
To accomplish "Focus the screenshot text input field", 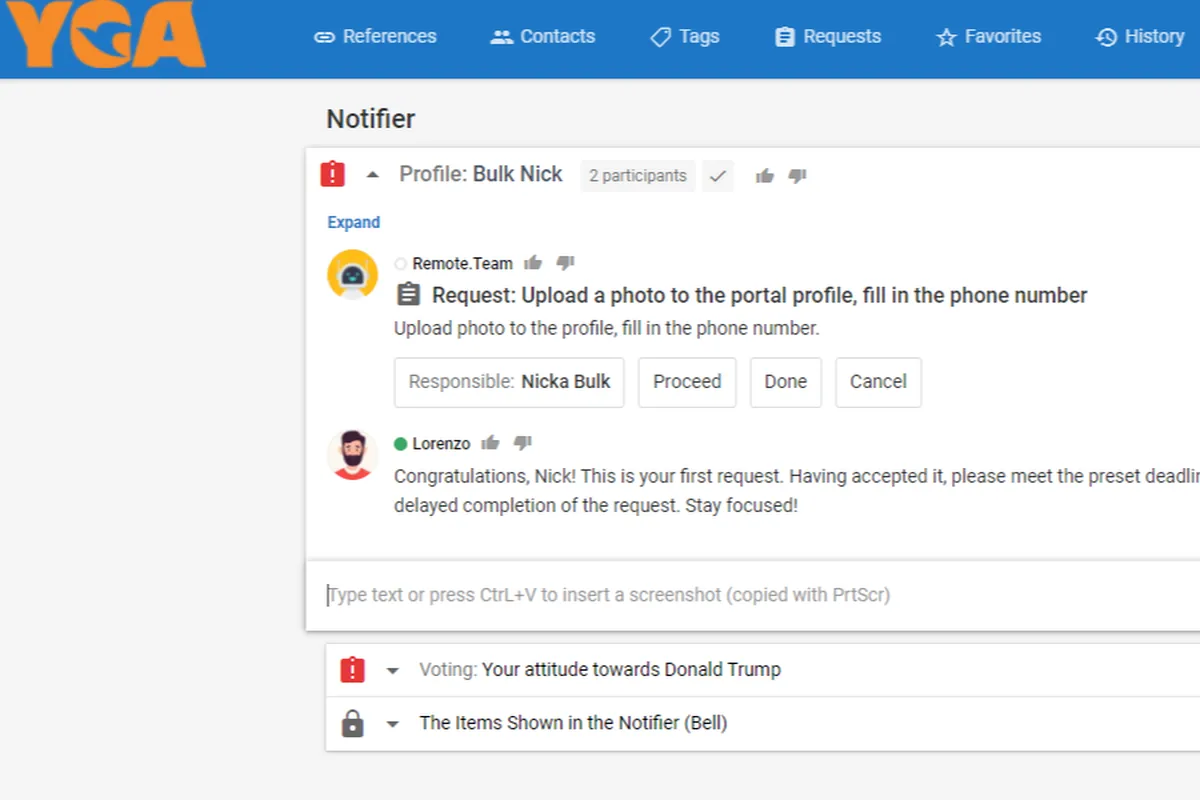I will coord(700,594).
